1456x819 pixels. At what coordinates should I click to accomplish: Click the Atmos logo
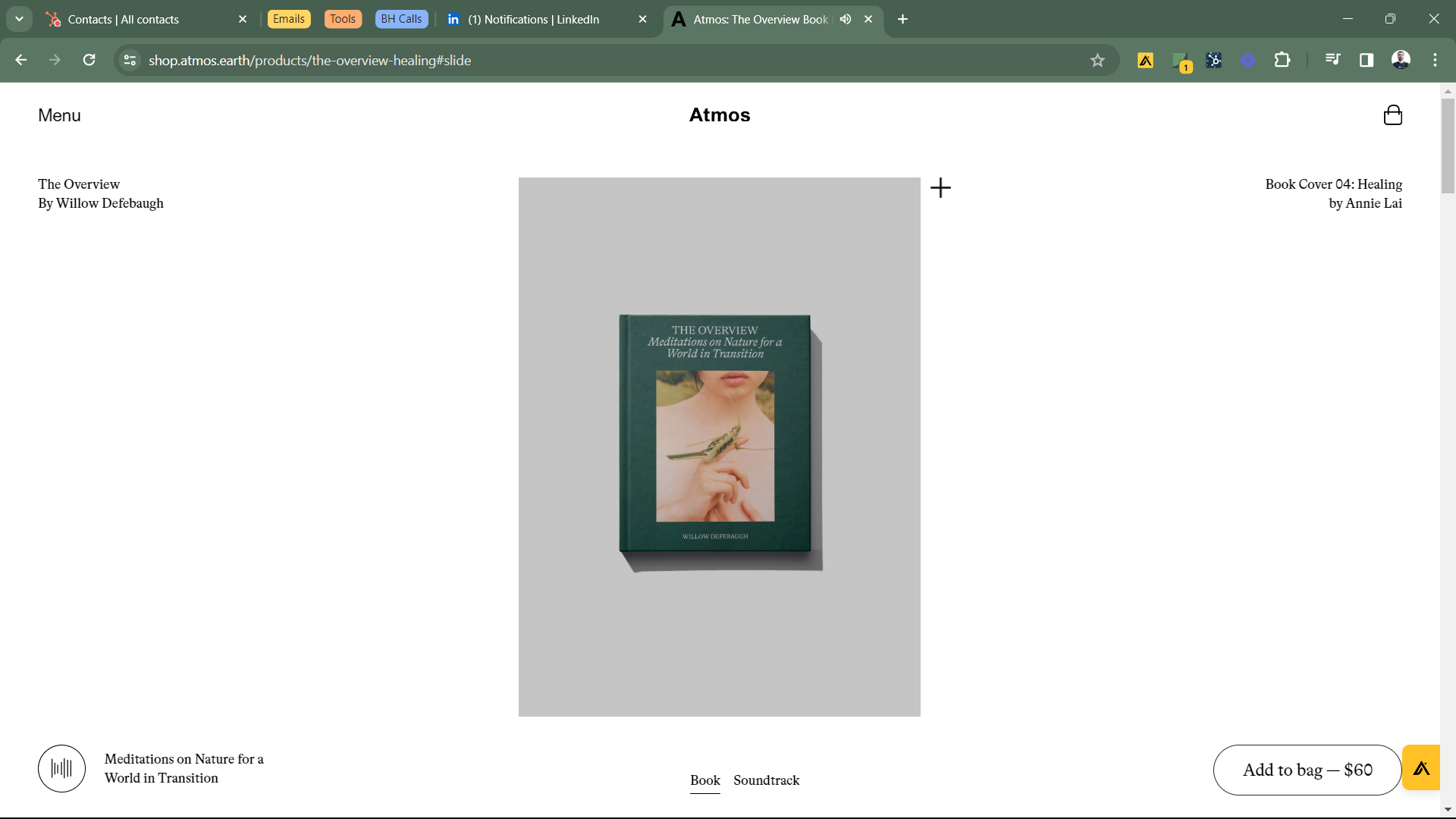pos(720,115)
